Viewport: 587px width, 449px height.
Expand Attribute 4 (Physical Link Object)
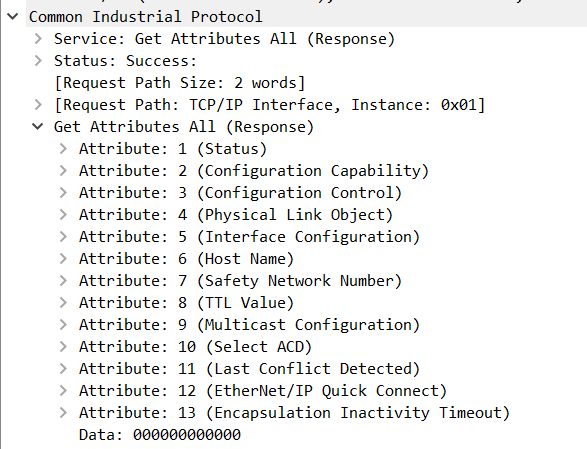[x=63, y=215]
